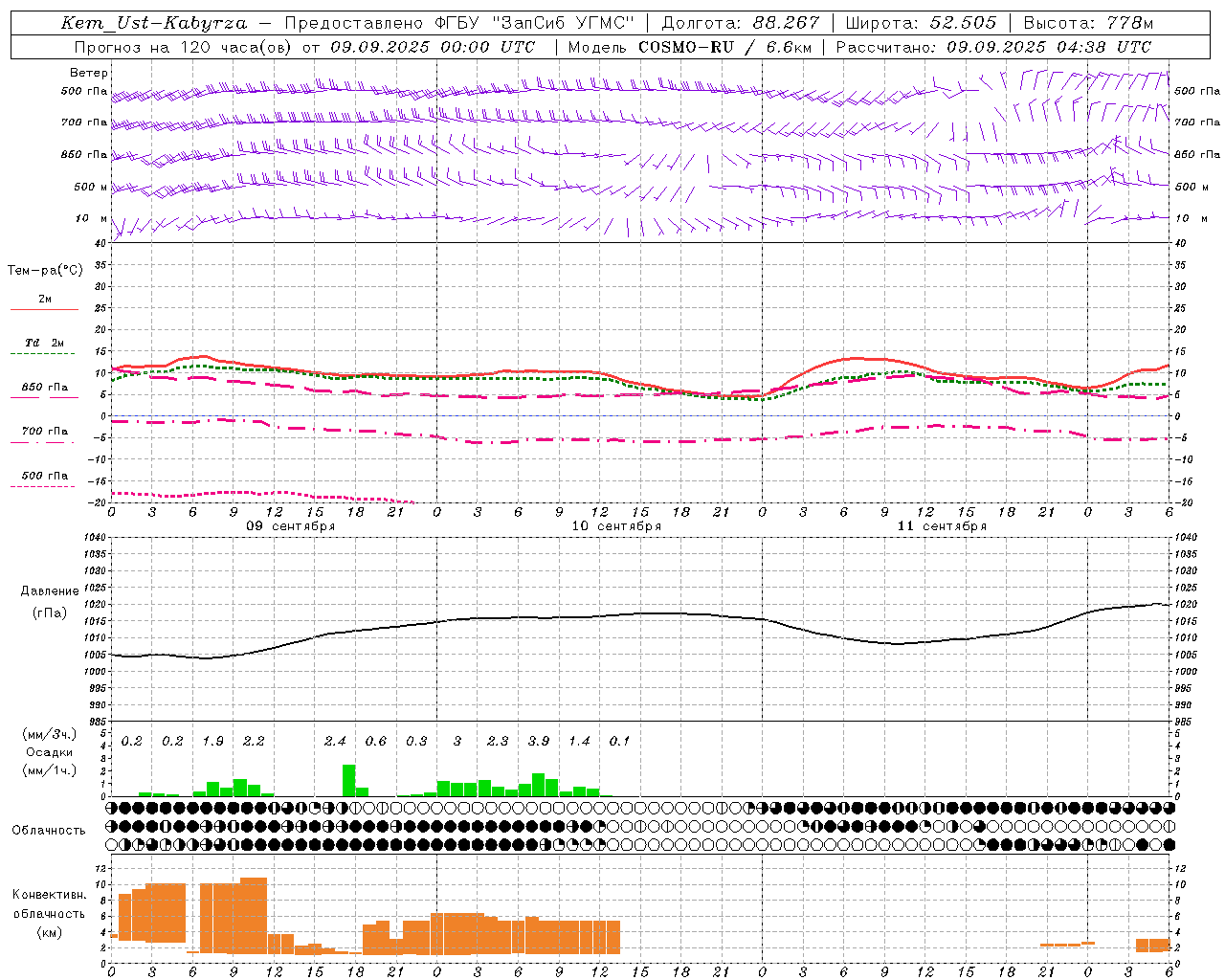Screen dimensions: 1225x980
Task: Click the date label 09 сентября
Action: [291, 525]
